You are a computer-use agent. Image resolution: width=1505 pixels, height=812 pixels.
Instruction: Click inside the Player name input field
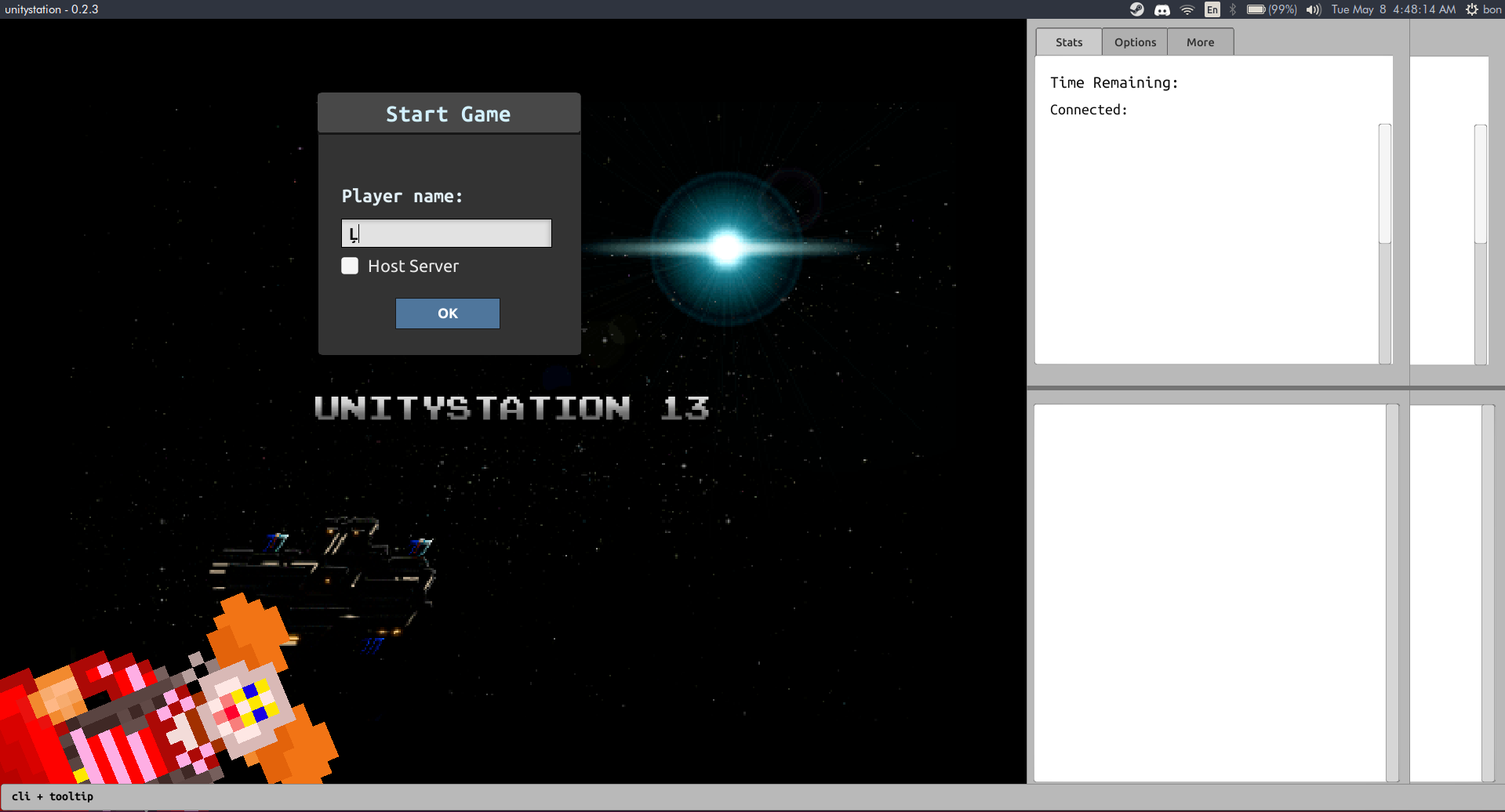click(445, 233)
